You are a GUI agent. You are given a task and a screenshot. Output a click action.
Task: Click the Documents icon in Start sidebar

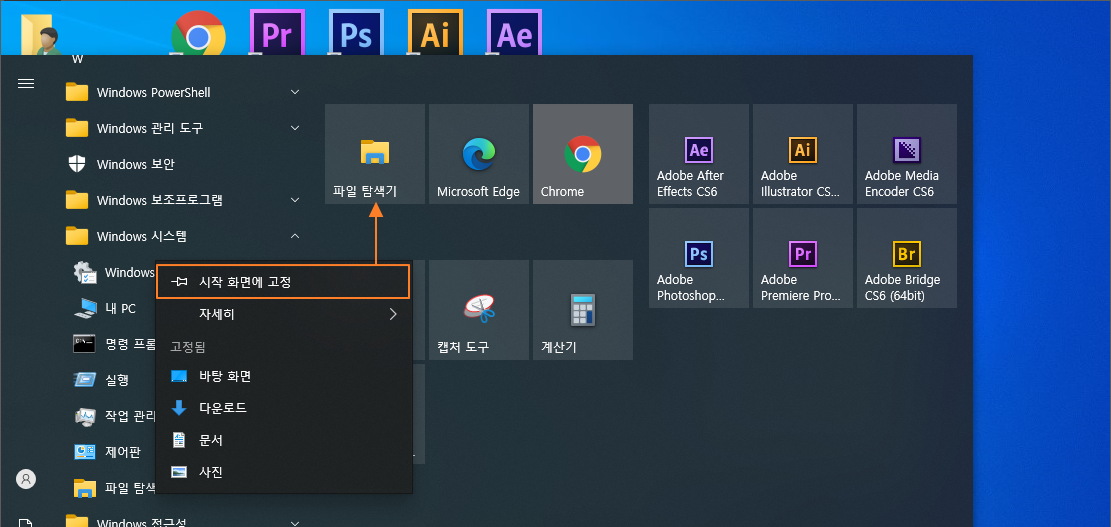[x=26, y=523]
